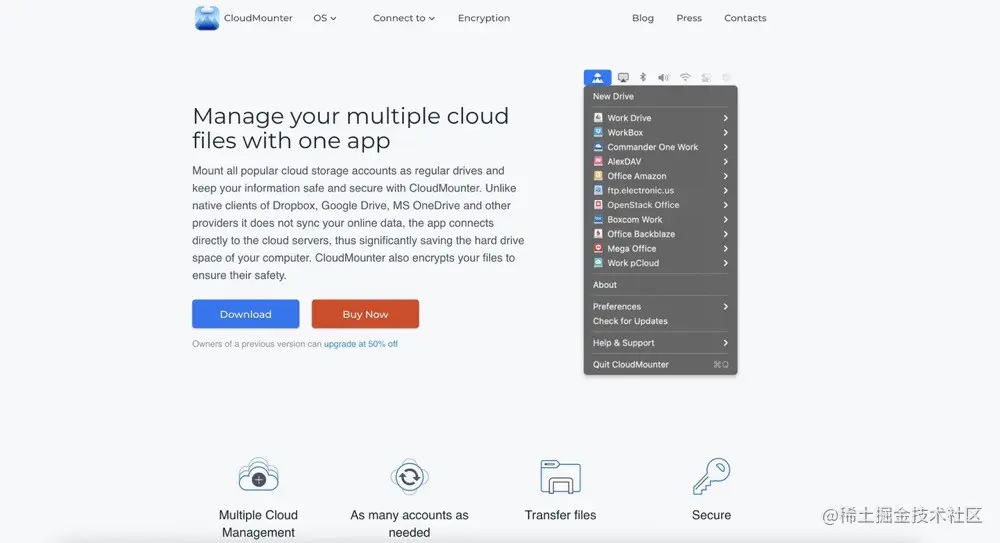The height and width of the screenshot is (543, 1000).
Task: Click the Work Drive Google Drive icon
Action: pos(598,117)
